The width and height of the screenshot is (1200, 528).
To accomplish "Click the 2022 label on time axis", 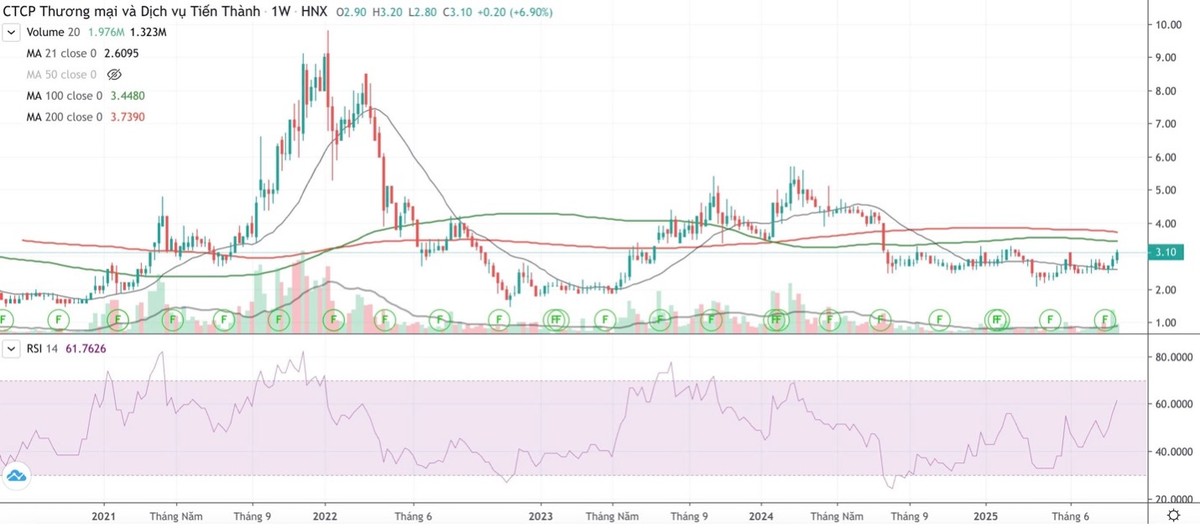I will pos(326,516).
